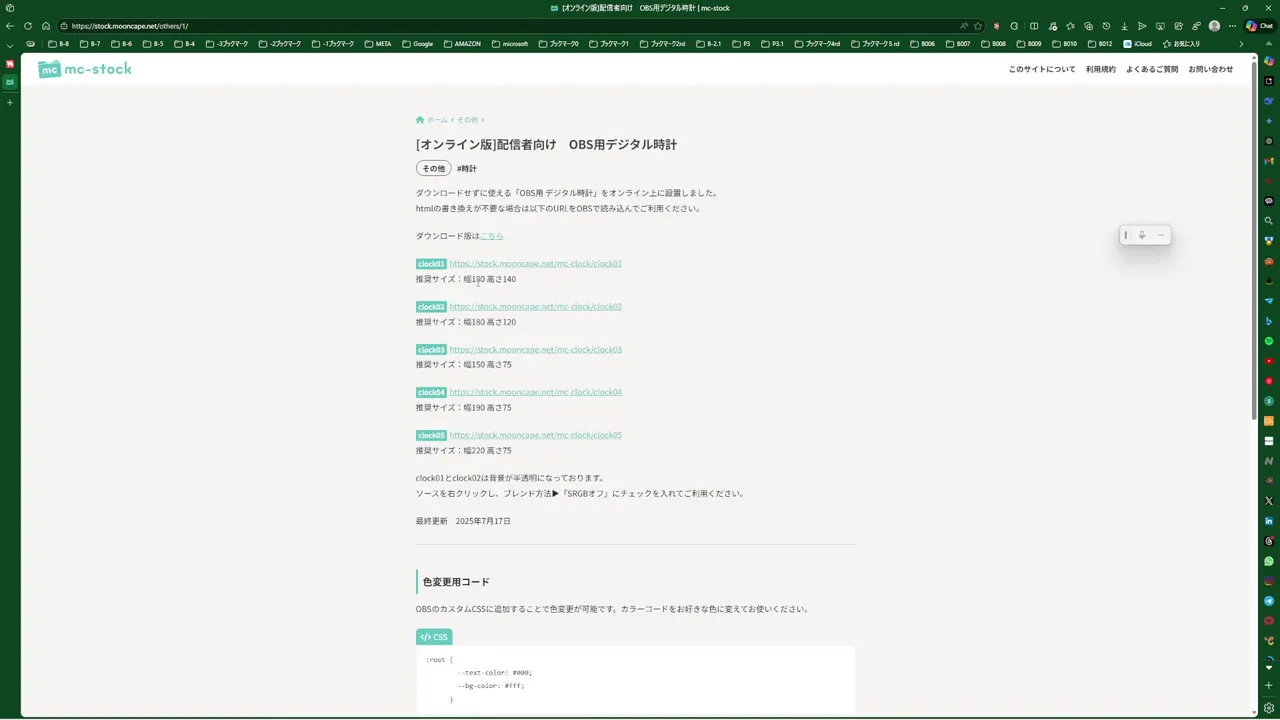
Task: Click the CSS code block label
Action: [434, 637]
